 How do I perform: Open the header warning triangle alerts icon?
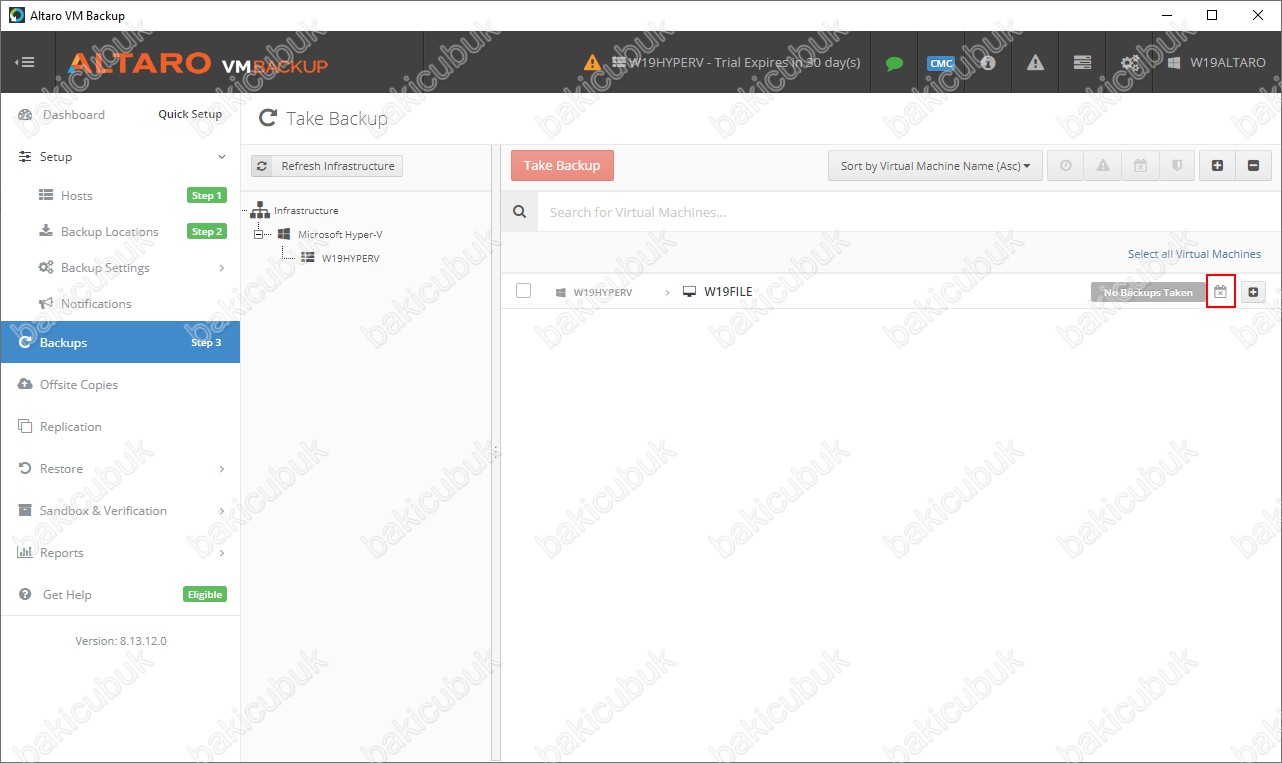(x=1035, y=62)
